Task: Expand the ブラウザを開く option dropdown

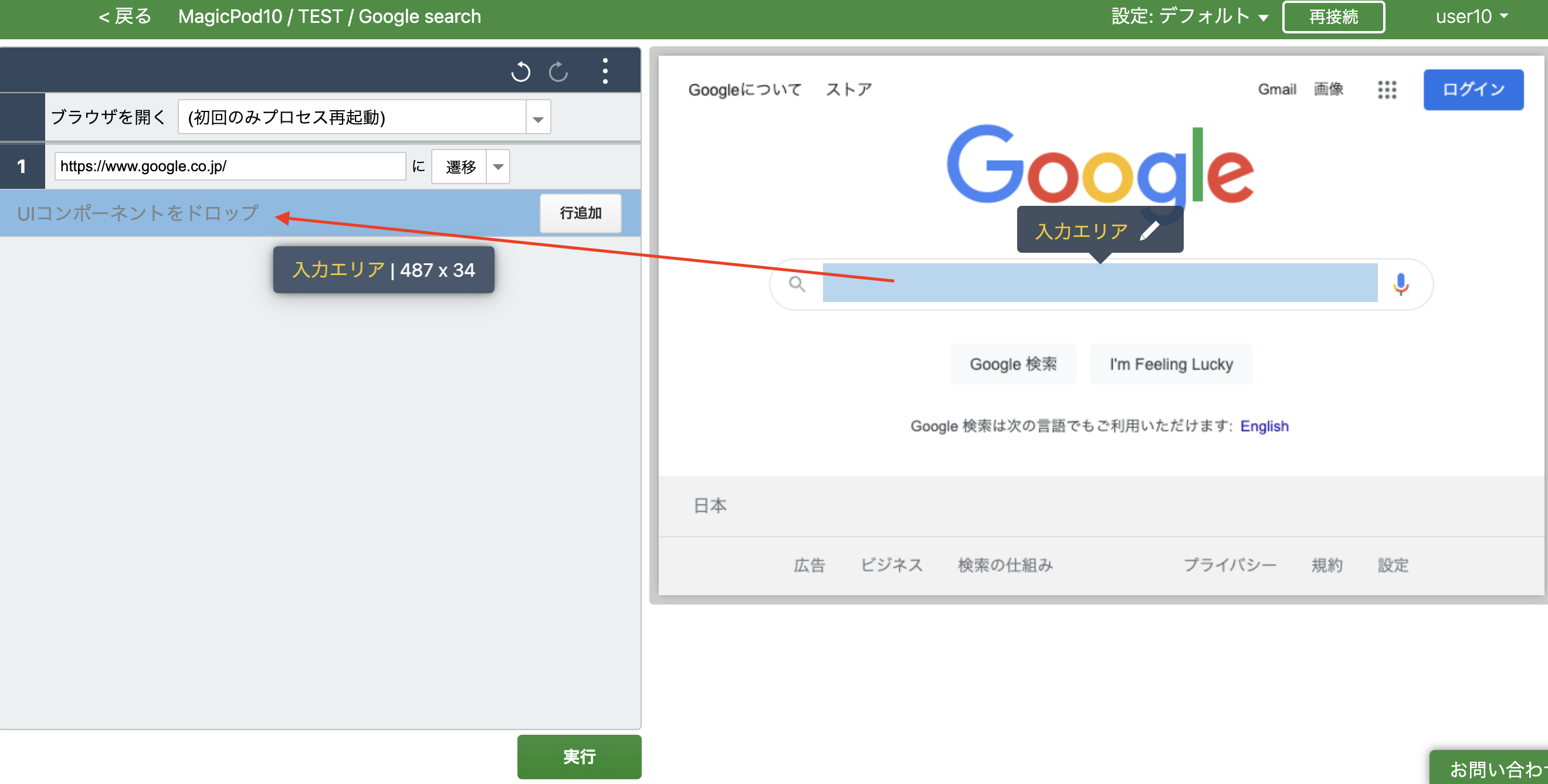Action: pyautogui.click(x=538, y=117)
